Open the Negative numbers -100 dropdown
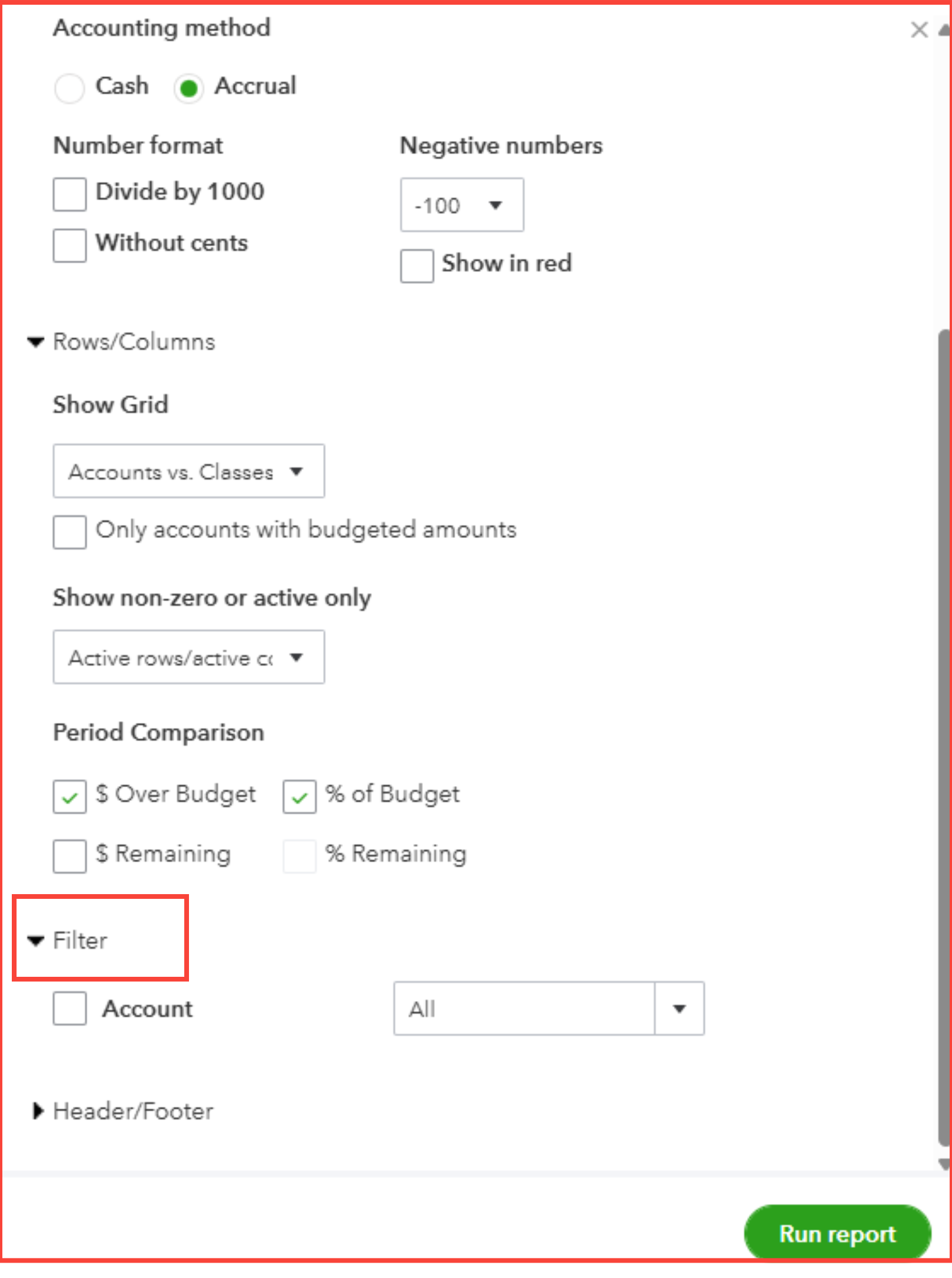 [x=462, y=205]
